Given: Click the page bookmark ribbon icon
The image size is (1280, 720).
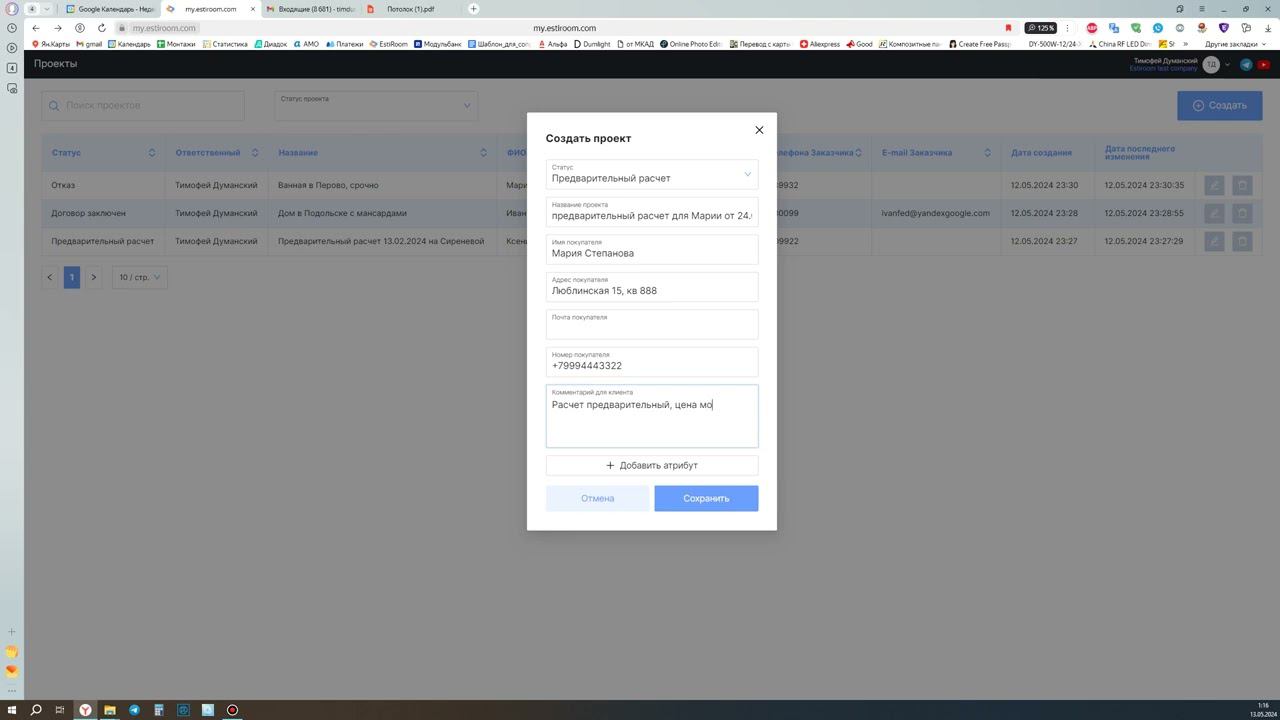Looking at the screenshot, I should coord(1008,28).
